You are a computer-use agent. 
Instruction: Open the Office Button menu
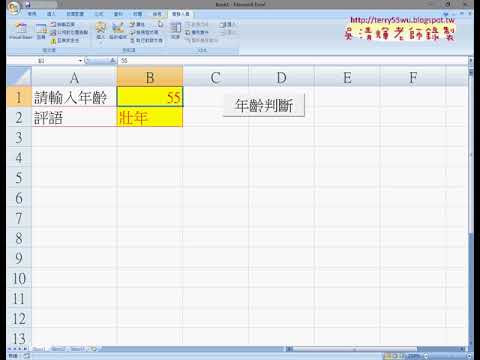pos(14,8)
